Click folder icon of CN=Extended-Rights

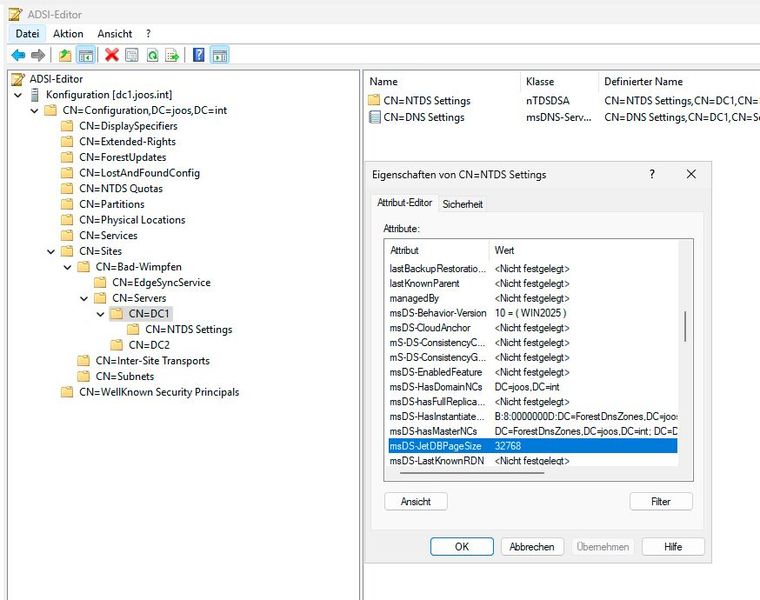point(67,142)
